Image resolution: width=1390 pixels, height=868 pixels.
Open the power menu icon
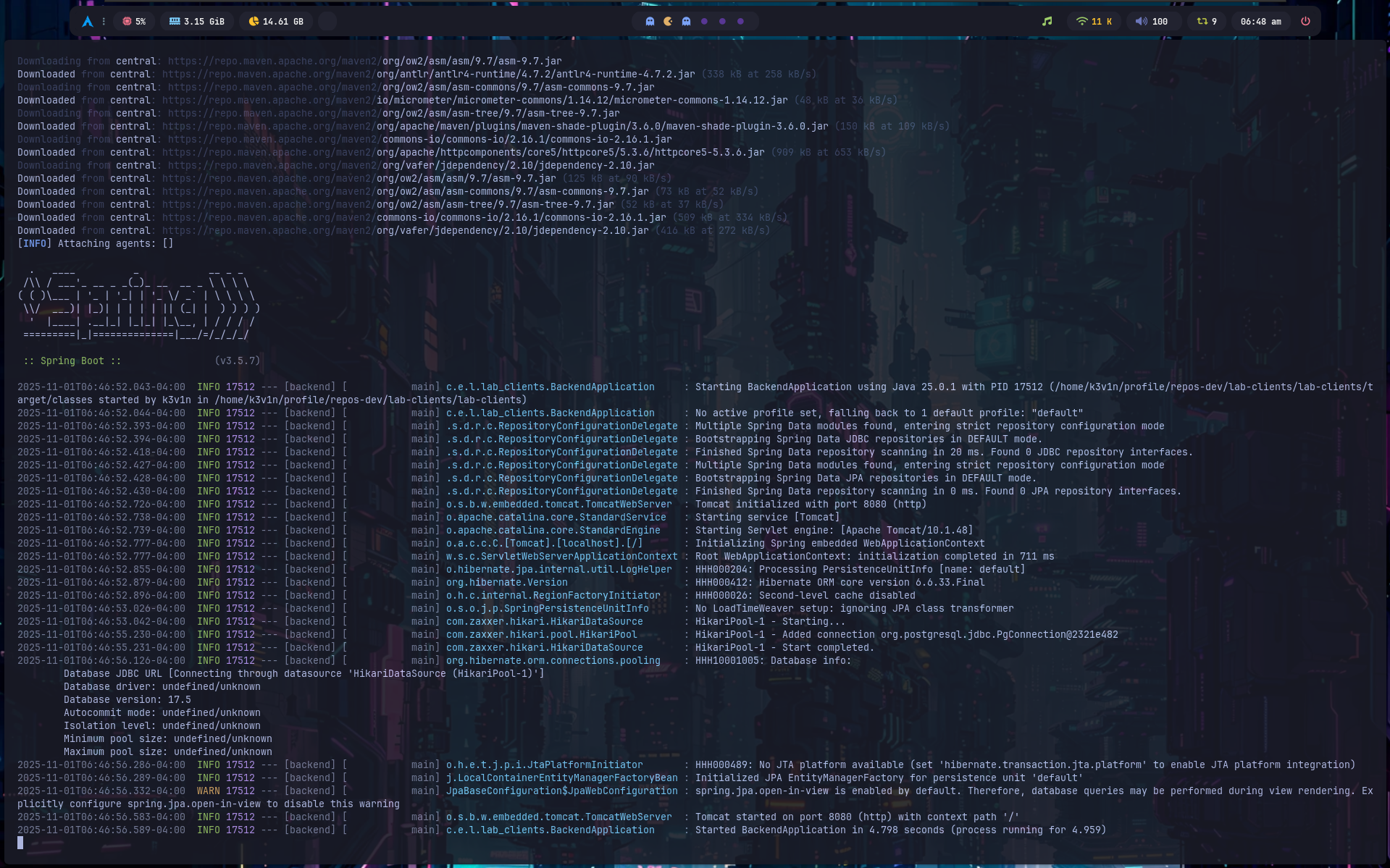(x=1305, y=22)
